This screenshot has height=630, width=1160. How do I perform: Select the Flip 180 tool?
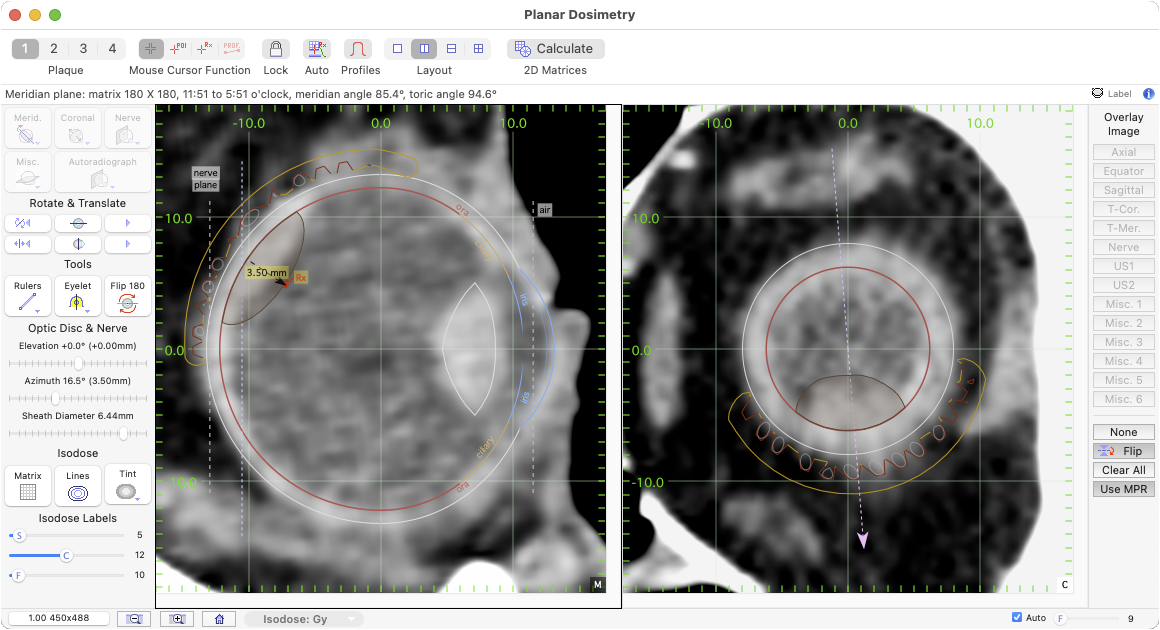coord(127,297)
